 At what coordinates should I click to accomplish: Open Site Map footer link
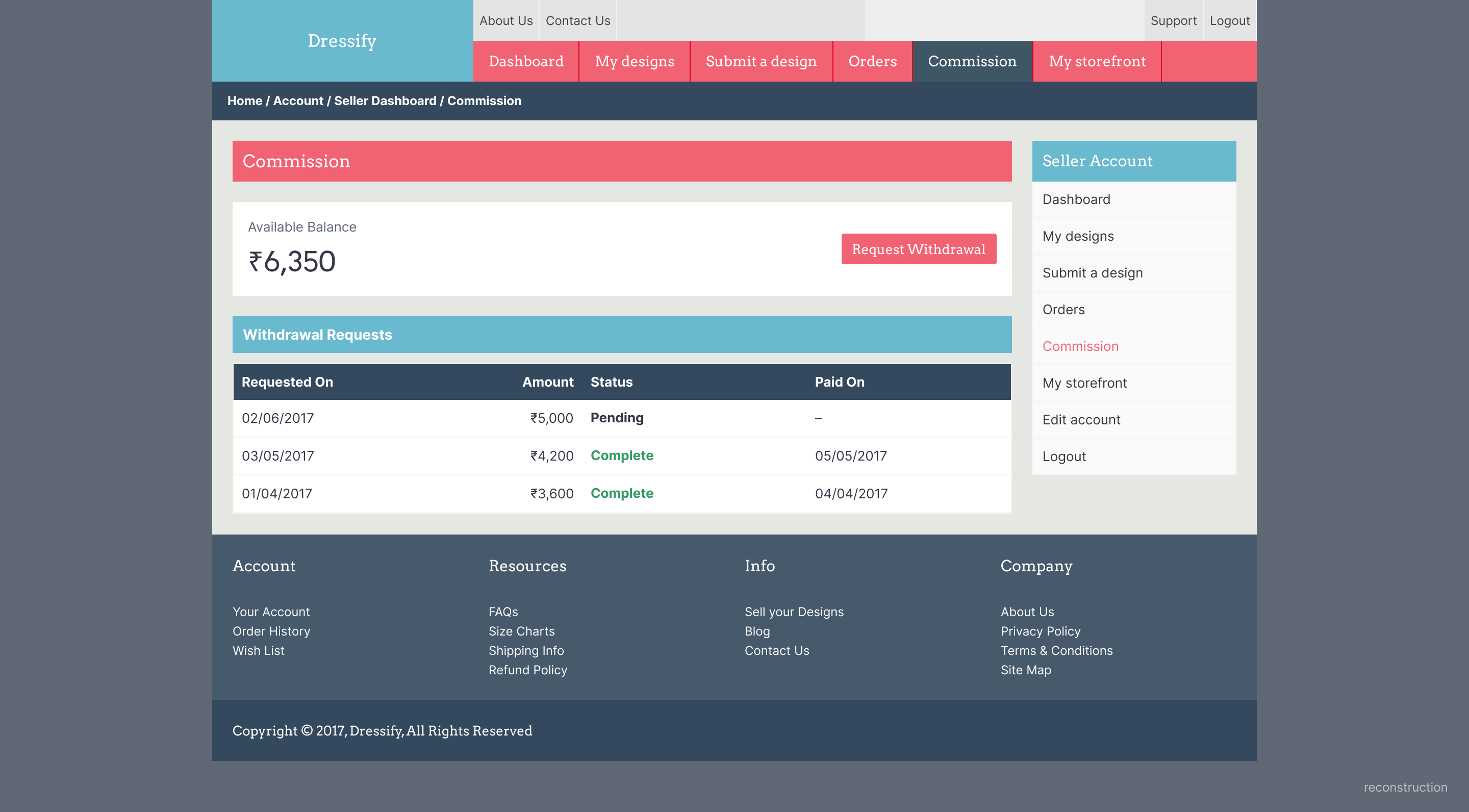coord(1025,670)
